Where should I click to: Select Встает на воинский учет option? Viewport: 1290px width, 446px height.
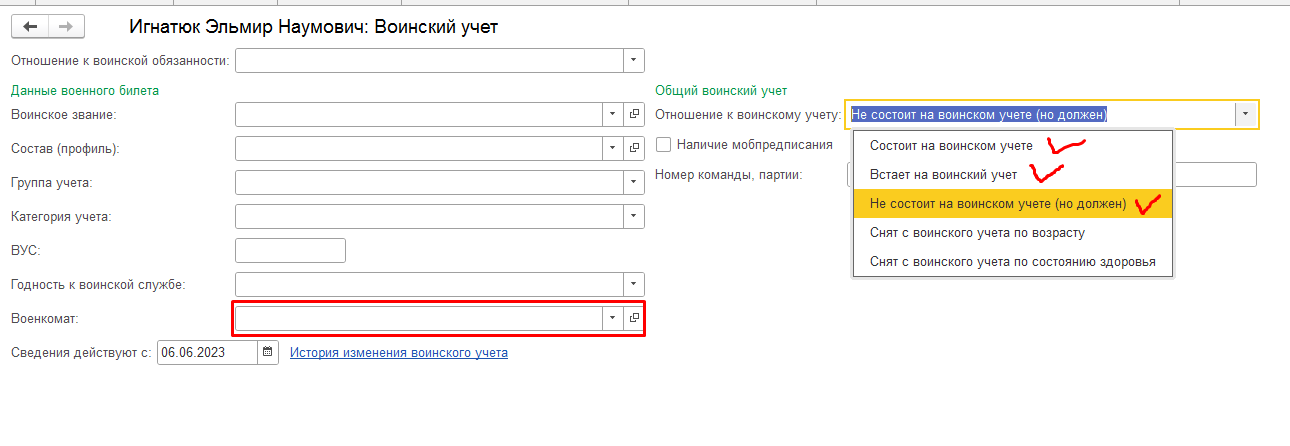[943, 175]
